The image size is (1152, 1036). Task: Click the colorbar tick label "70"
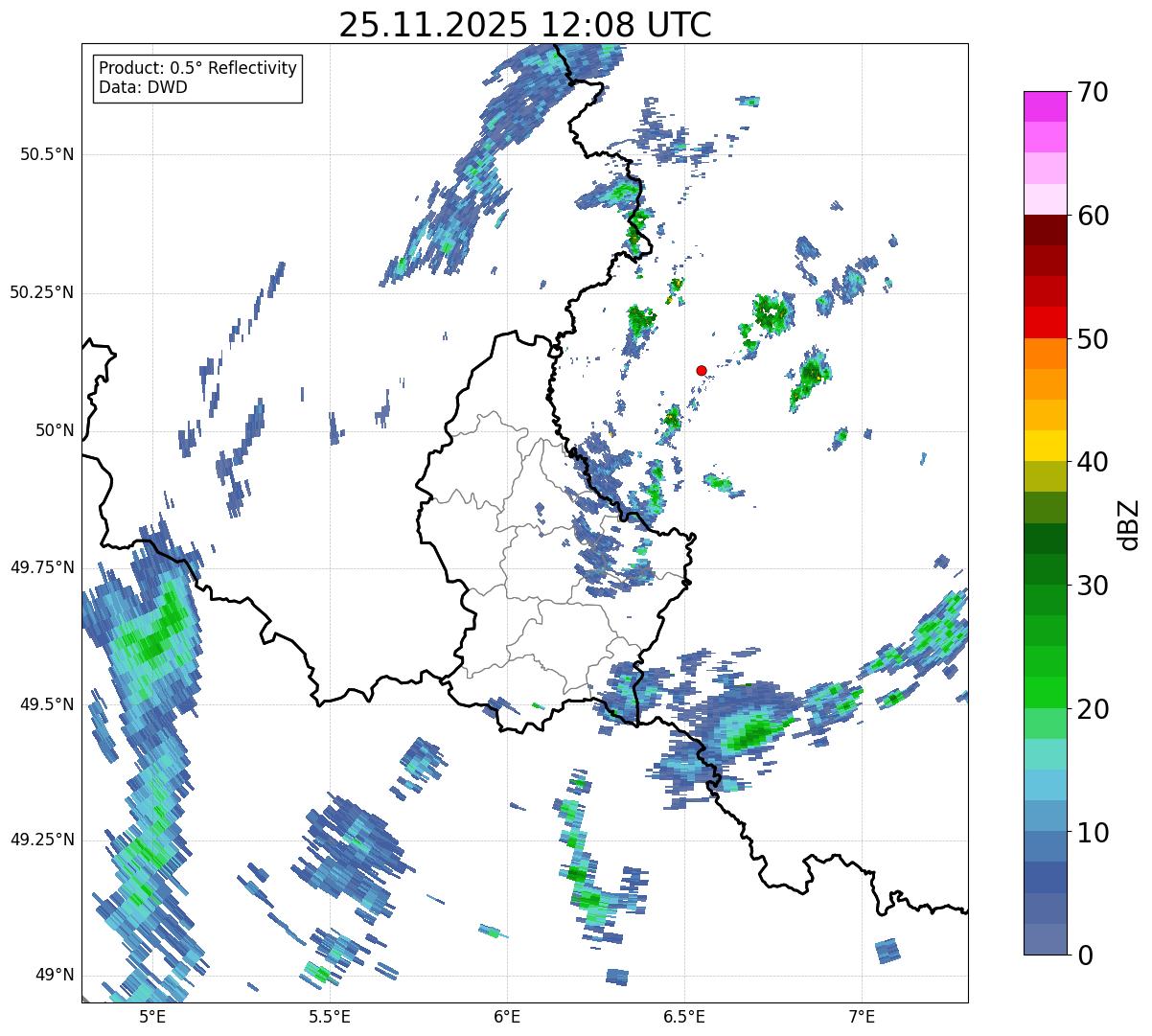[1093, 92]
